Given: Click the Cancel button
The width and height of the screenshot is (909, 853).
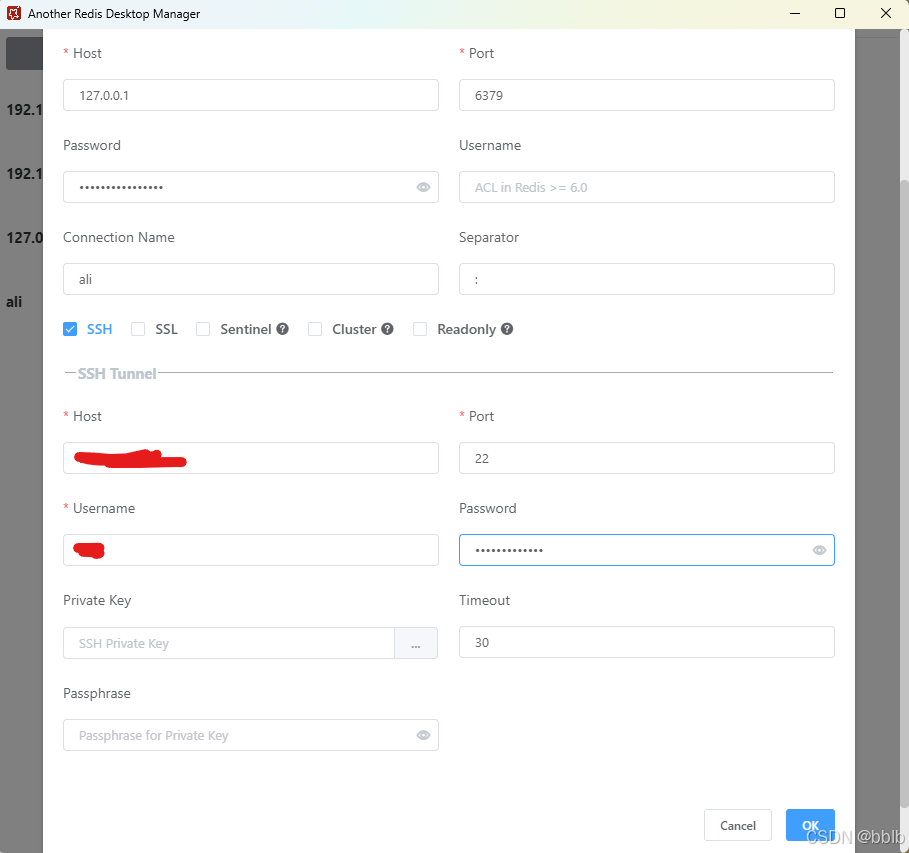Looking at the screenshot, I should [x=737, y=825].
